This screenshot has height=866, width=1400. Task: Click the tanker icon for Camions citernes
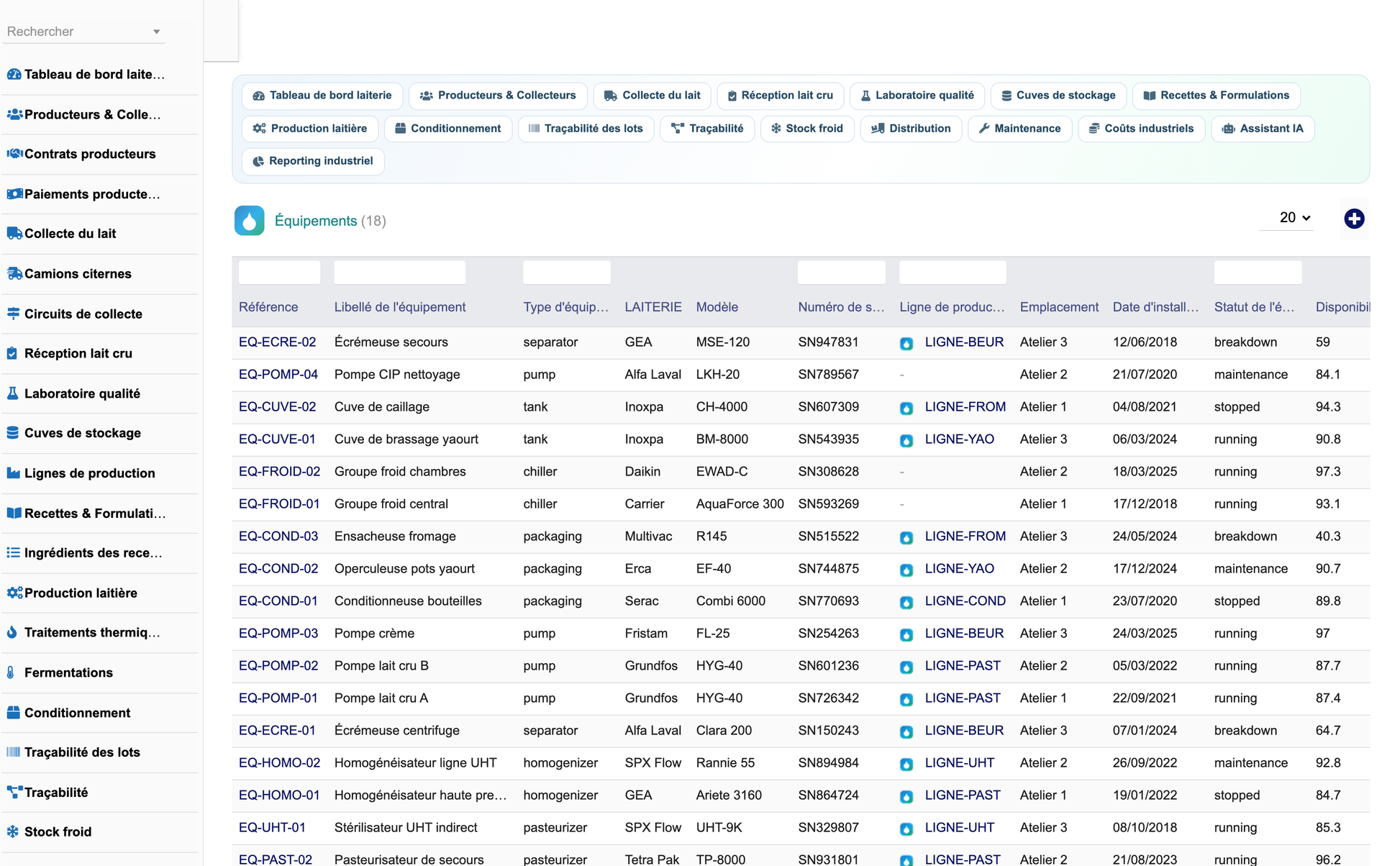tap(14, 273)
